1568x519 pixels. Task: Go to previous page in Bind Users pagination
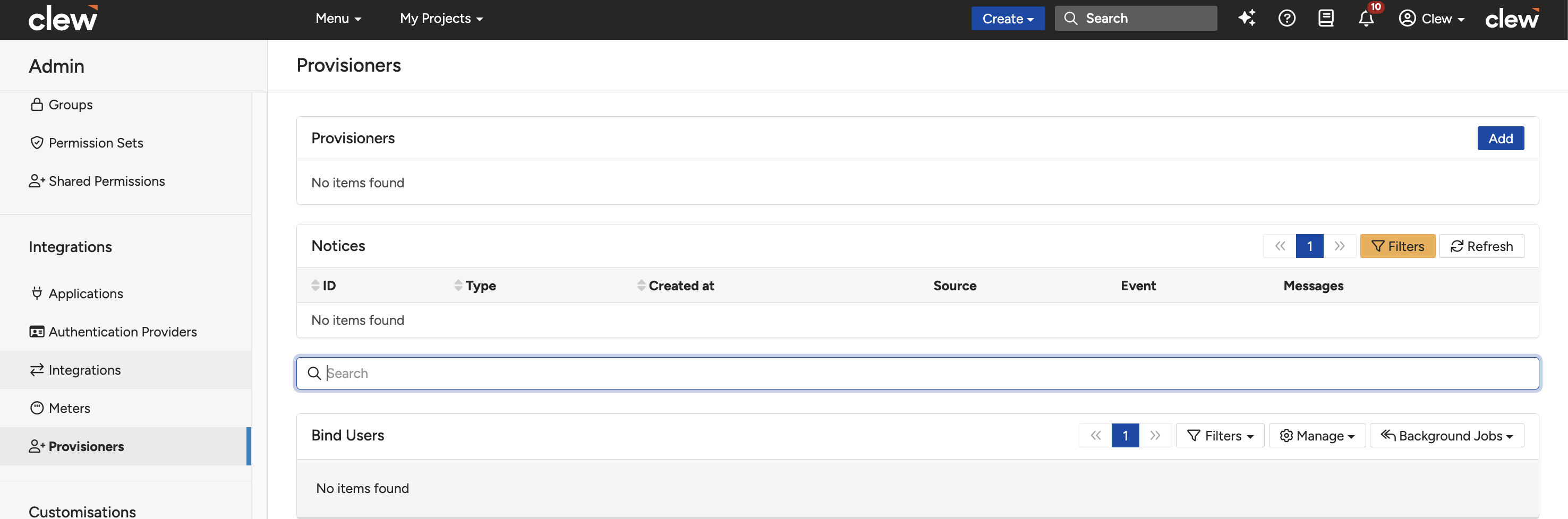pyautogui.click(x=1095, y=436)
